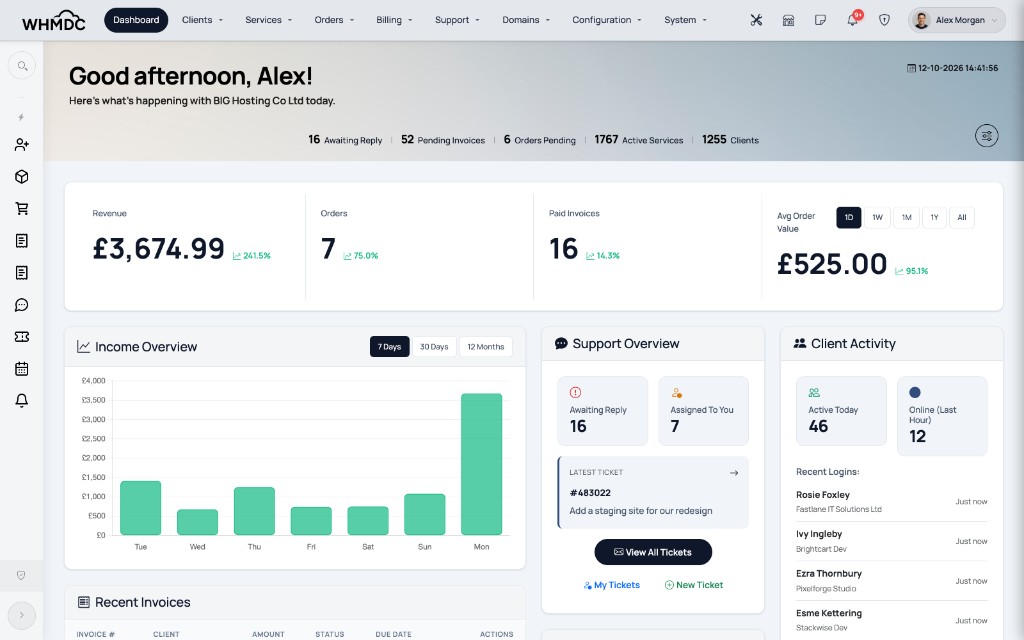
Task: Select the 1Y average order range
Action: click(935, 217)
